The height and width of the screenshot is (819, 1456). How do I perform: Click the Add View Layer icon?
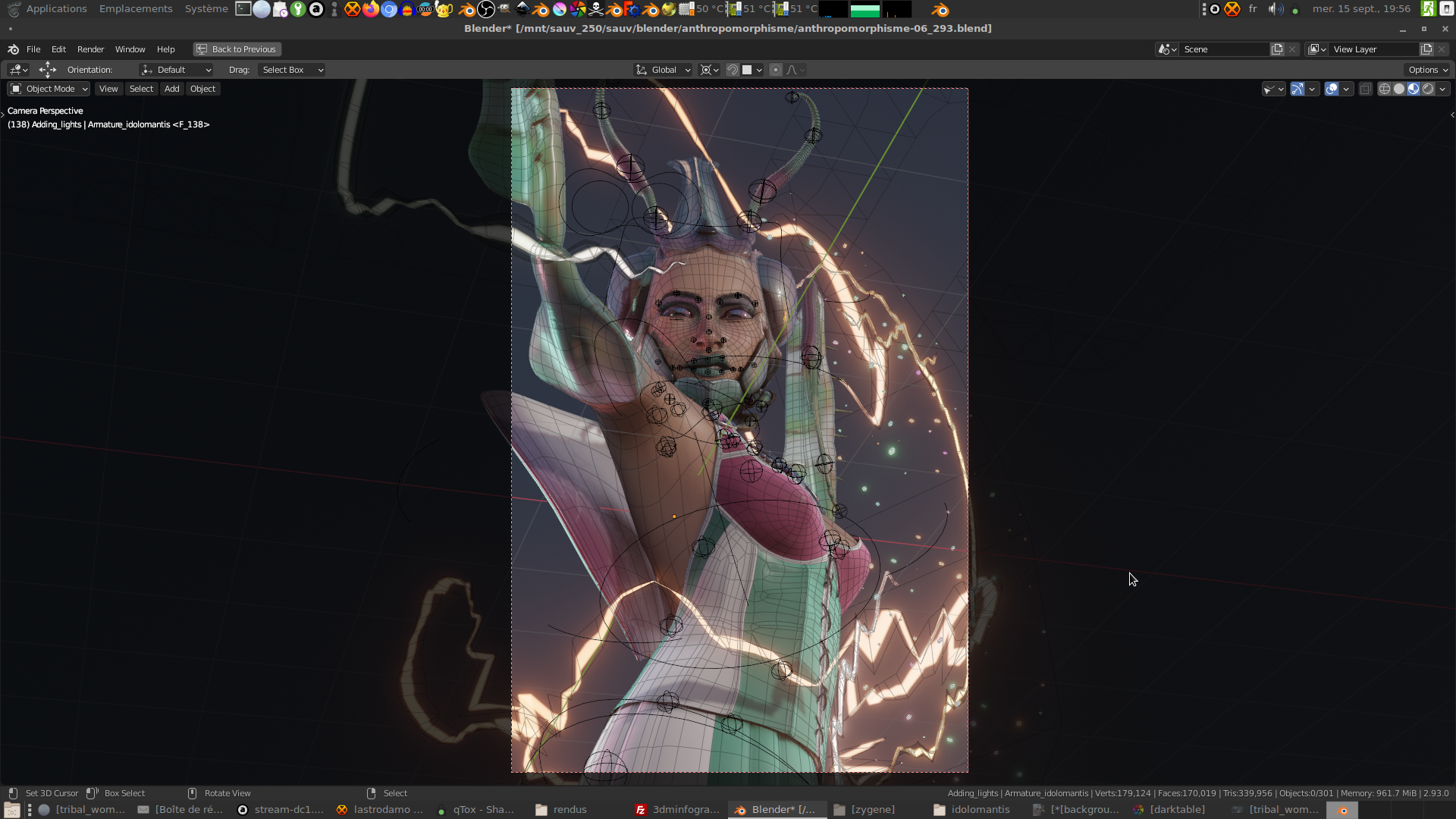click(x=1426, y=49)
